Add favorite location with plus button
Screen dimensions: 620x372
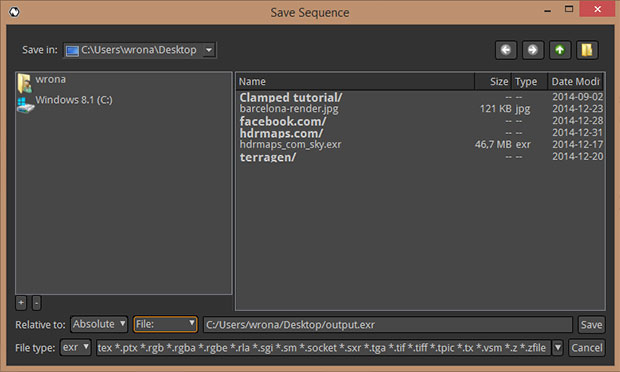click(x=21, y=303)
